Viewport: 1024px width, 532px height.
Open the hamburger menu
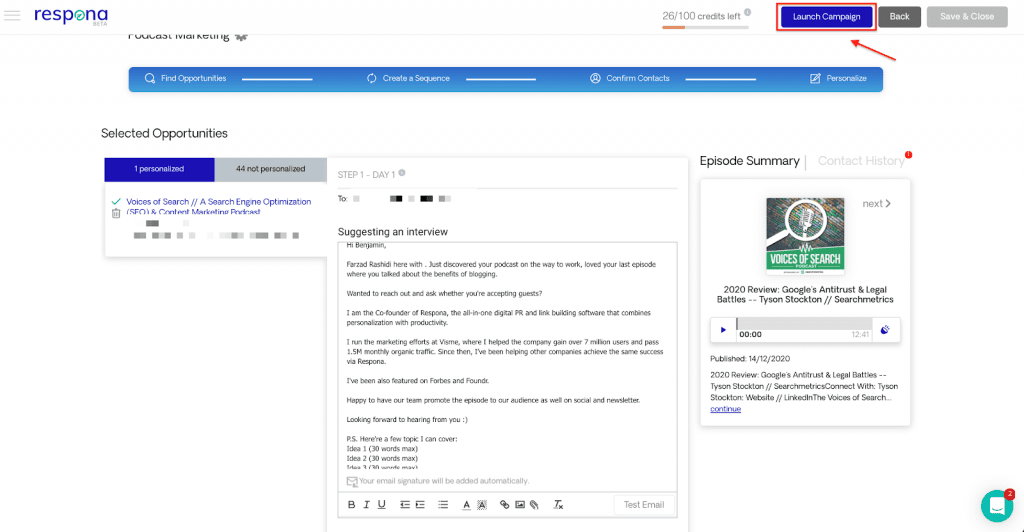coord(12,15)
